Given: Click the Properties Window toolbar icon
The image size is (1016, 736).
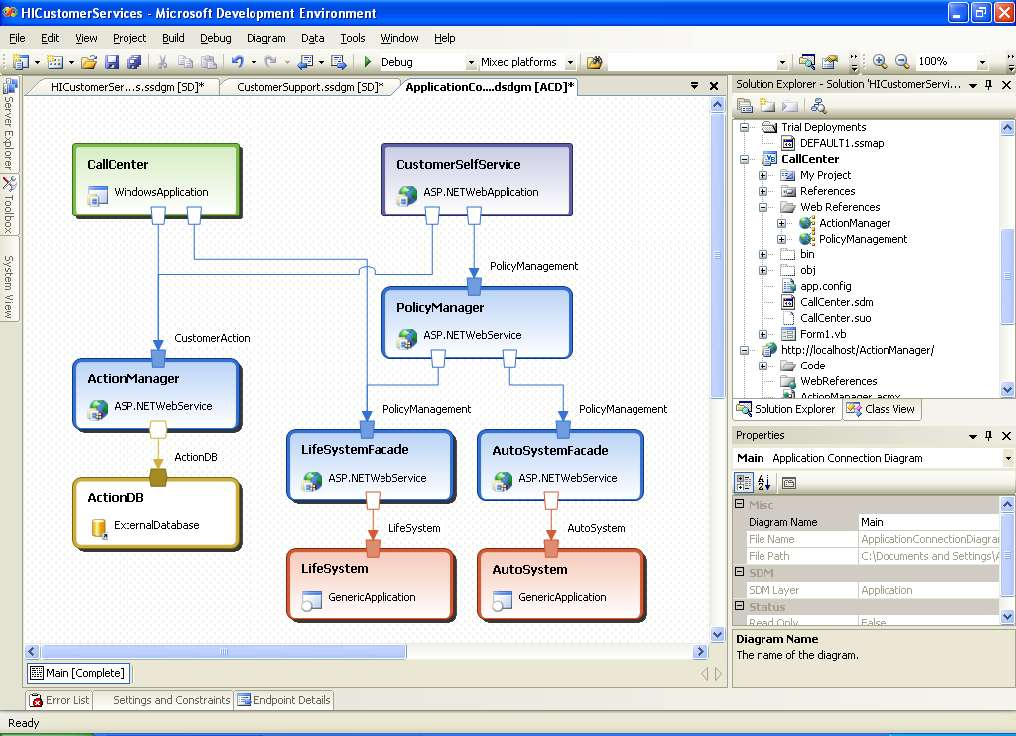Looking at the screenshot, I should coord(830,62).
